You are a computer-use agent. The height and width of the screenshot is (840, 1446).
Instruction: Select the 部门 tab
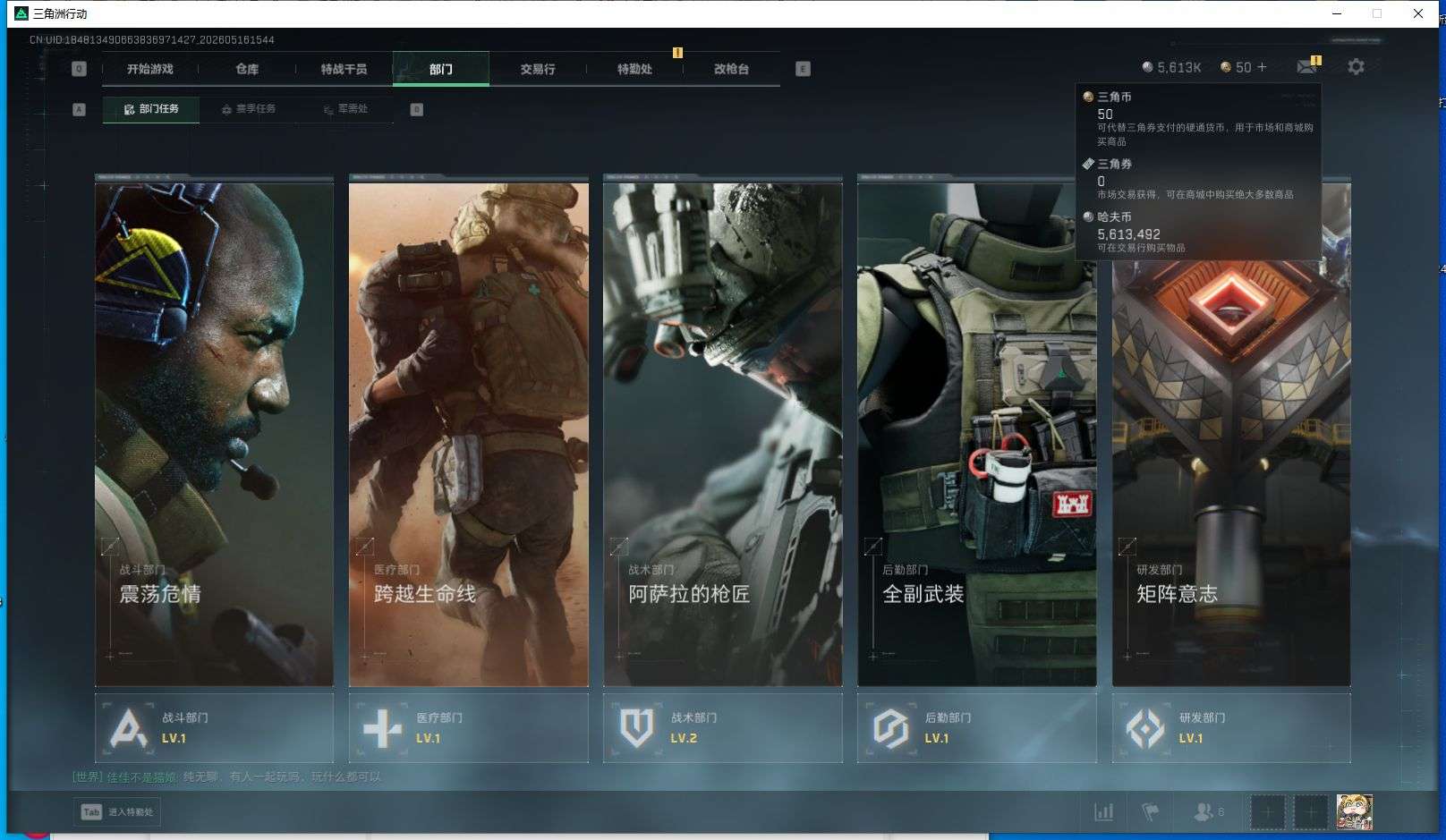coord(441,69)
